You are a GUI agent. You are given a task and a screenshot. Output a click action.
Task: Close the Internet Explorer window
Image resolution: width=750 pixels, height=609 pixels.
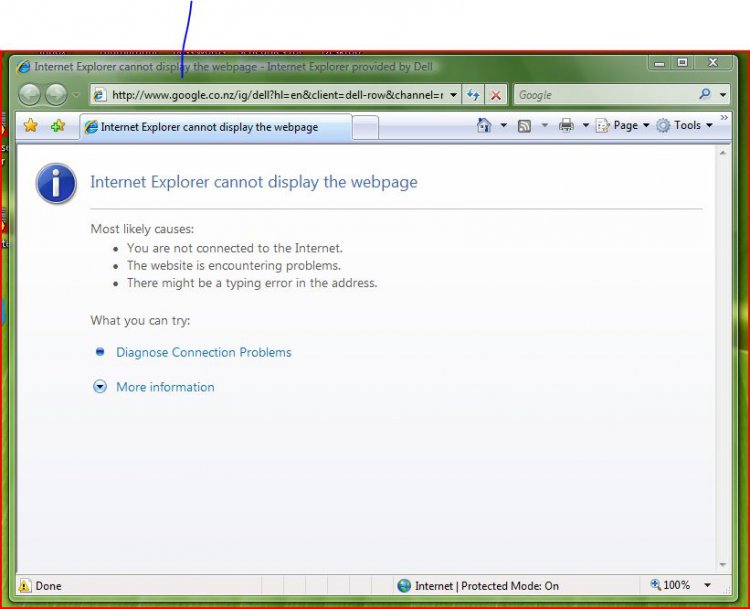tap(713, 63)
